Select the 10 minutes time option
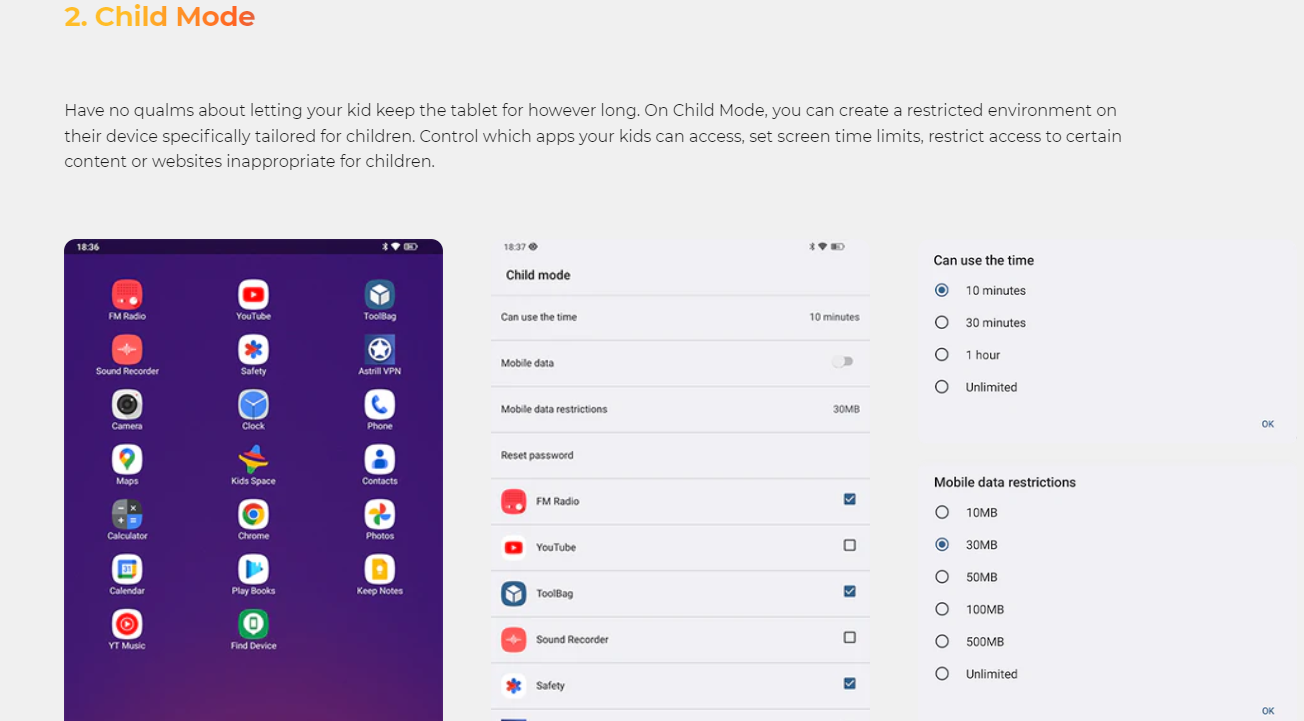1304x721 pixels. [941, 290]
